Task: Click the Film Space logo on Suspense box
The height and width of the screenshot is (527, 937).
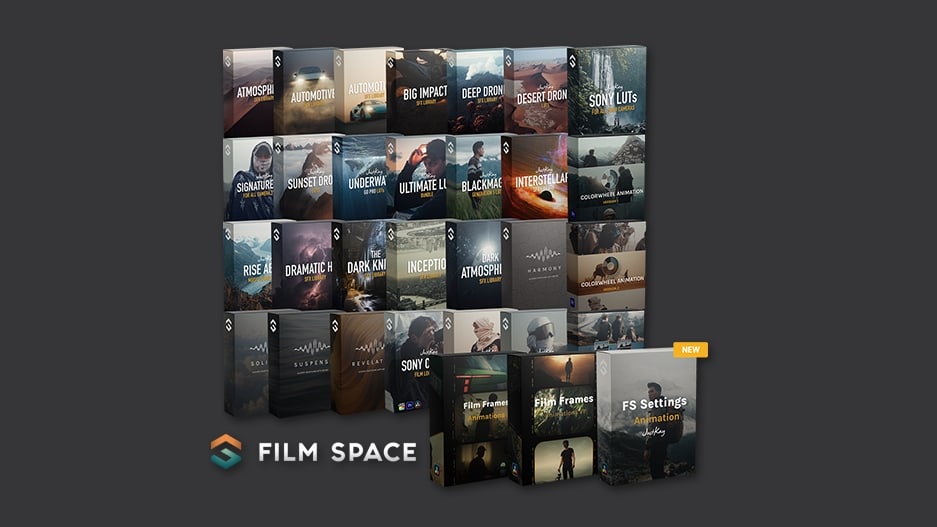Action: coord(273,326)
